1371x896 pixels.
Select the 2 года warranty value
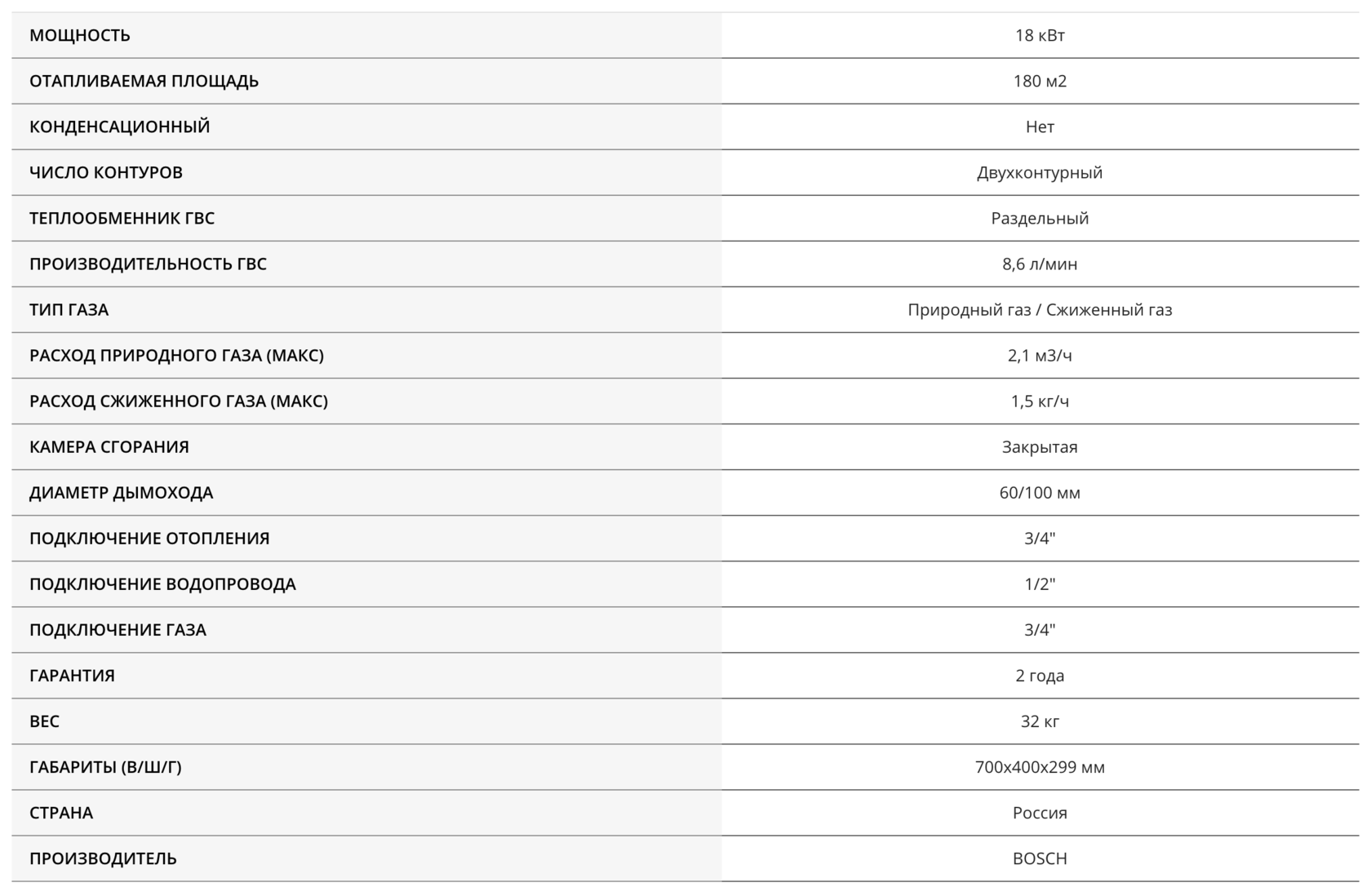point(1040,675)
